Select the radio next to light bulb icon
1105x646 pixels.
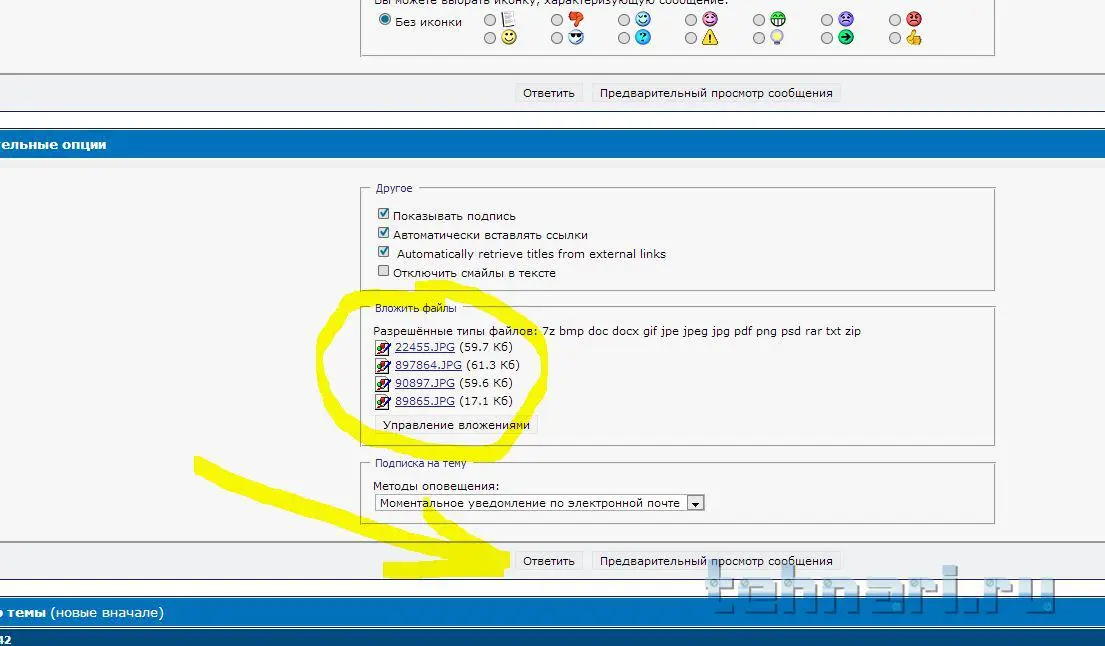tap(758, 38)
